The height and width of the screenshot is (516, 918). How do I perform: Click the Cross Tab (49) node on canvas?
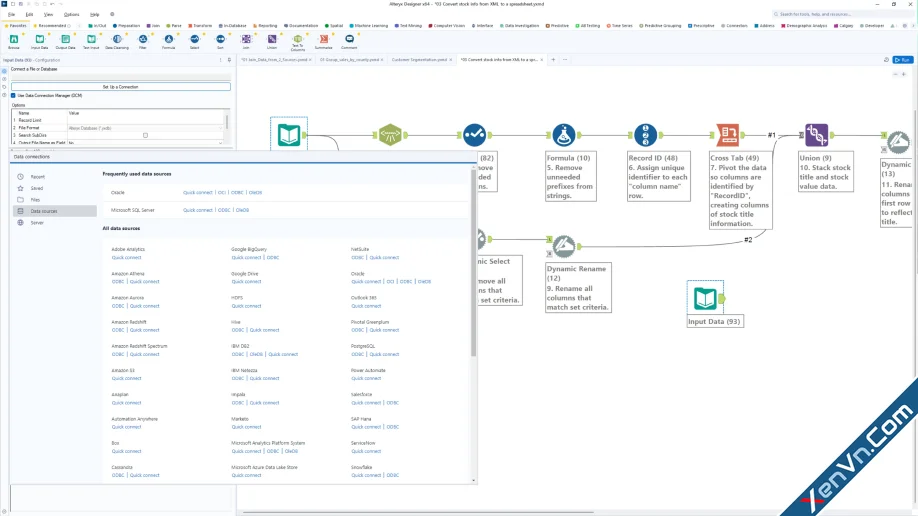tap(728, 135)
